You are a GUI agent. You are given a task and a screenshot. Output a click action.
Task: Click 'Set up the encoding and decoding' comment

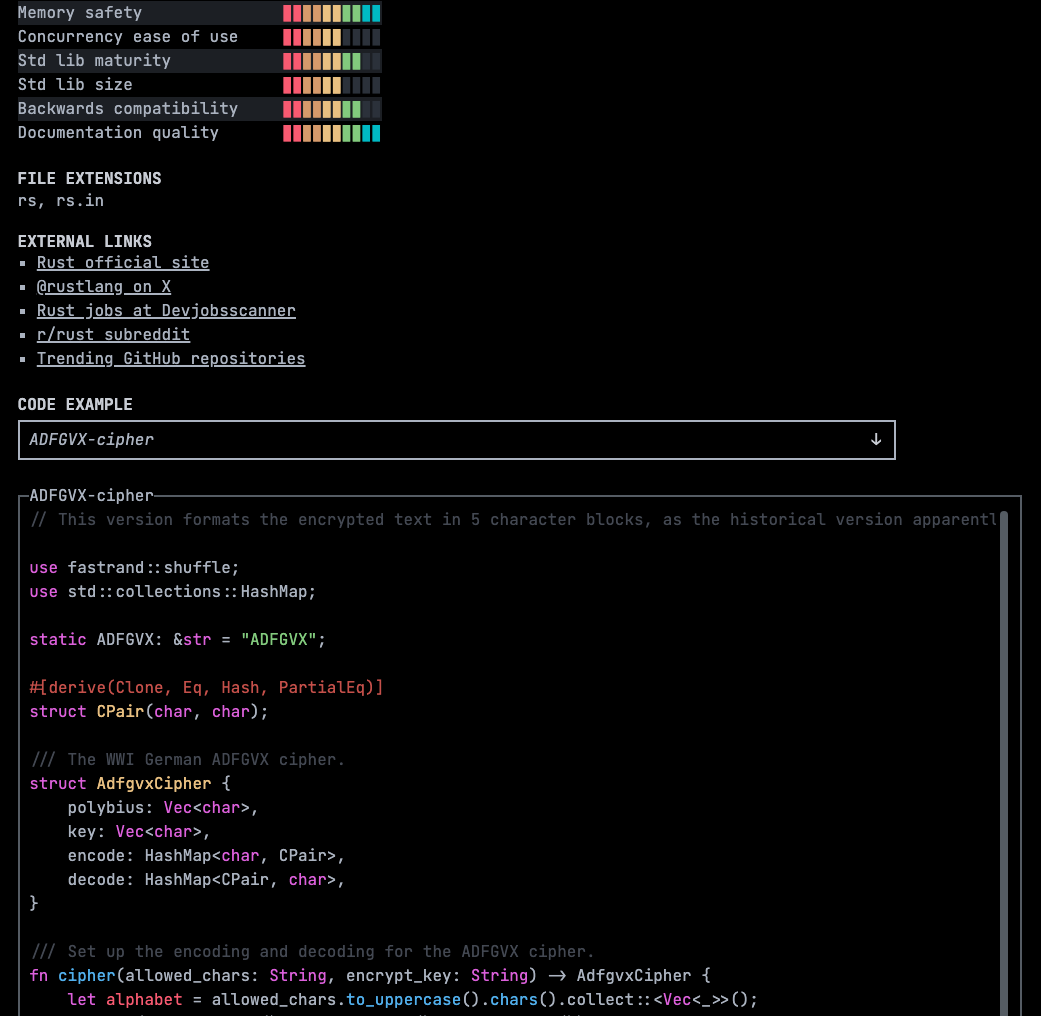pos(312,952)
